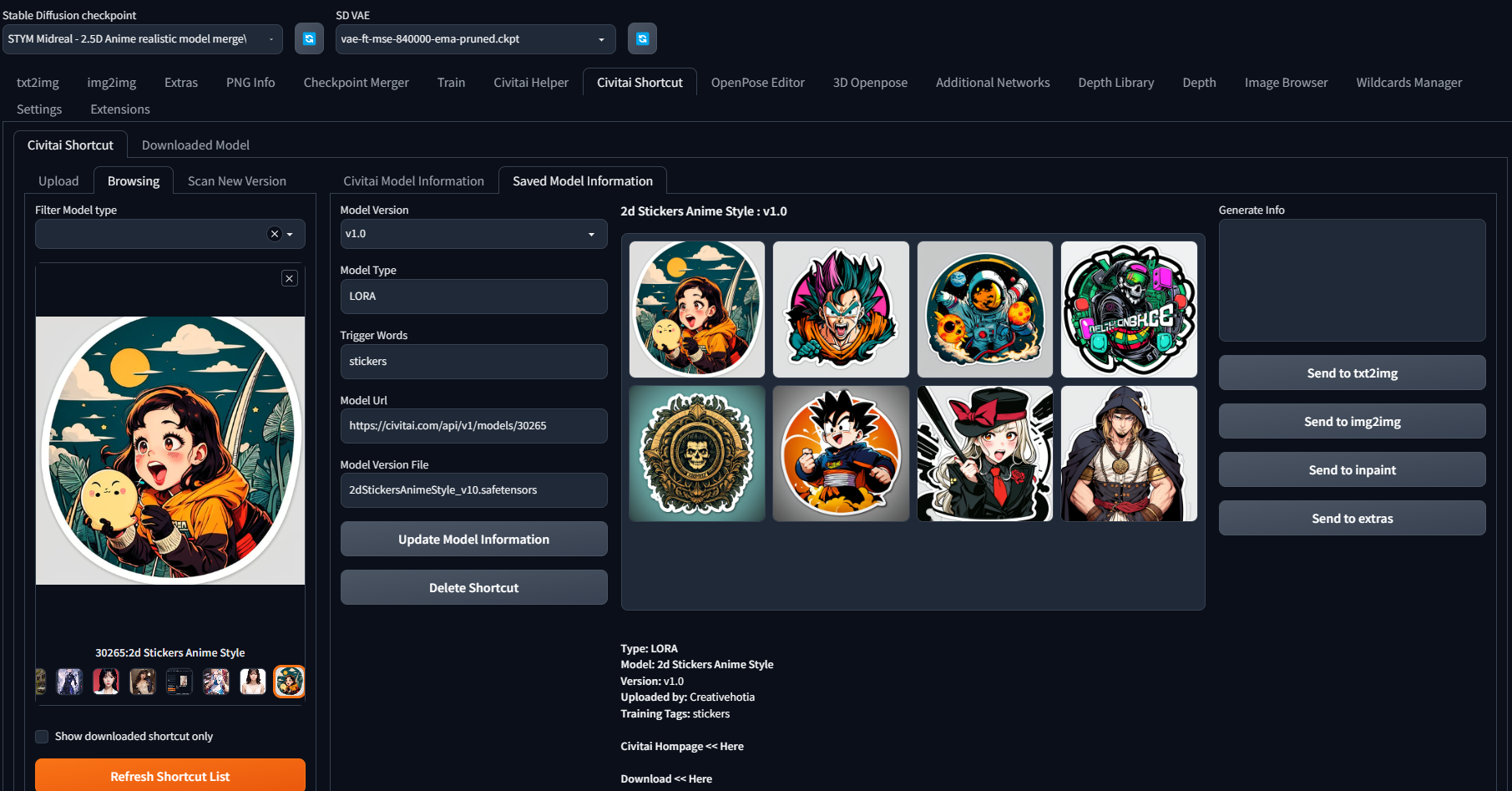The height and width of the screenshot is (791, 1512).
Task: Click the Model Version File field
Action: click(473, 490)
